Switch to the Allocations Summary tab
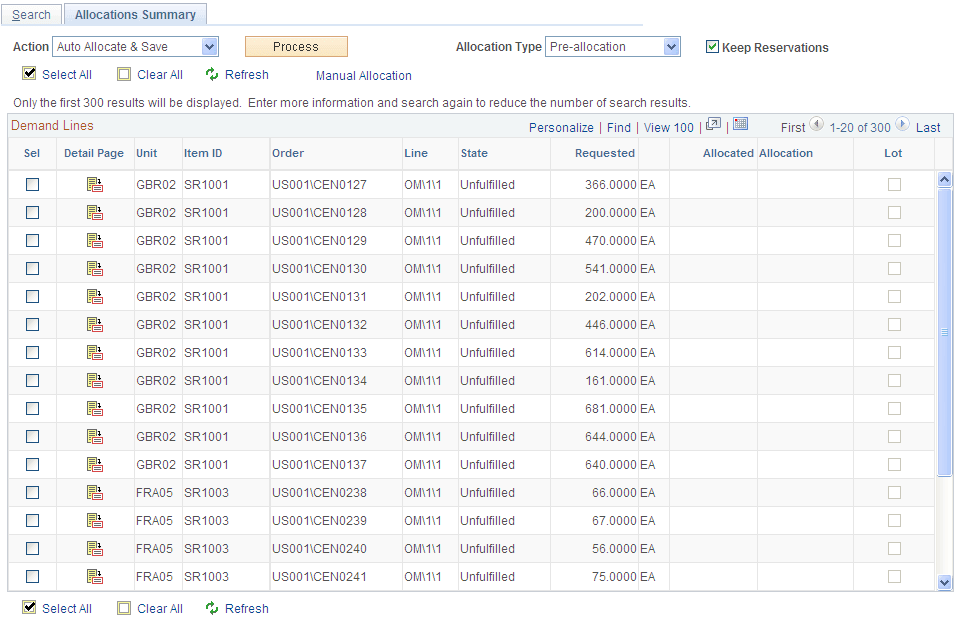Image resolution: width=961 pixels, height=618 pixels. (135, 14)
